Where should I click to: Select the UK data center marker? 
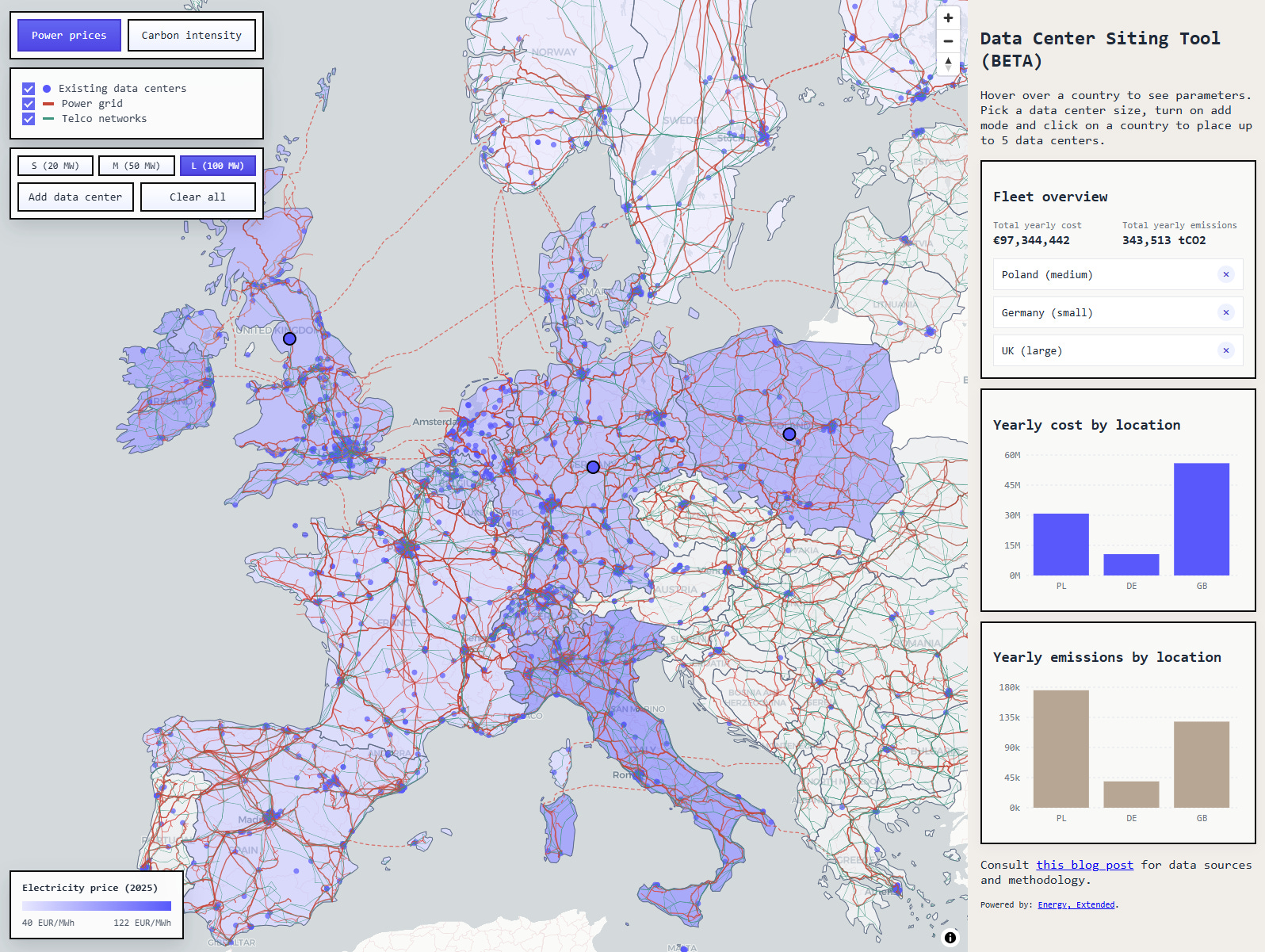point(289,338)
